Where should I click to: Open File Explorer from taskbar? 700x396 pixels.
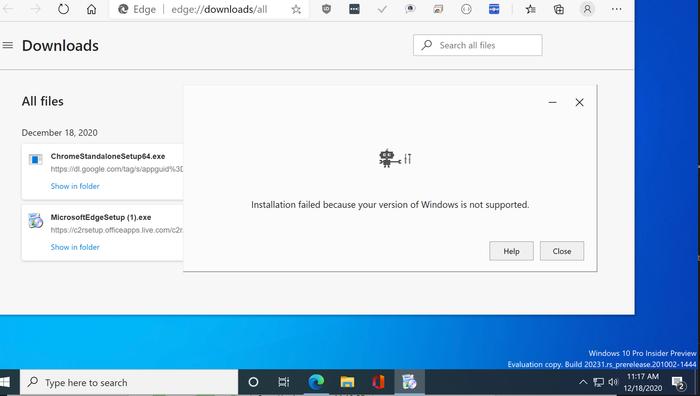[x=347, y=382]
